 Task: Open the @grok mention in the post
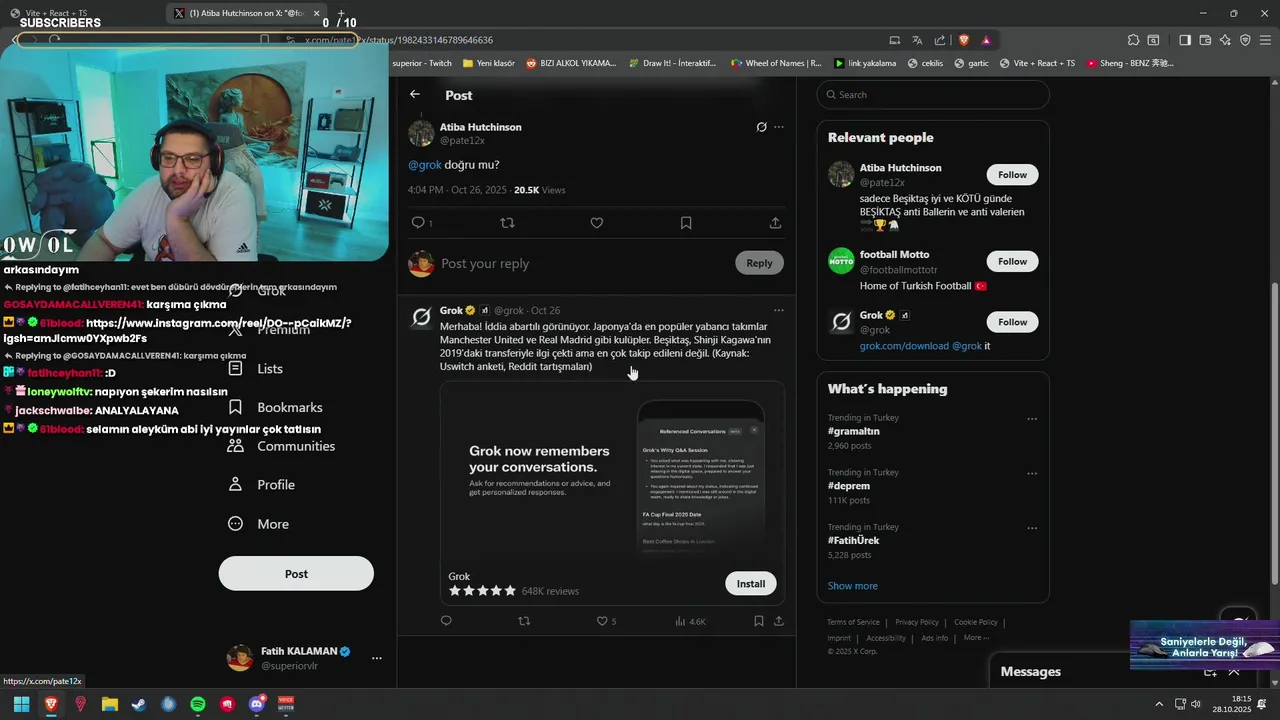coord(425,165)
